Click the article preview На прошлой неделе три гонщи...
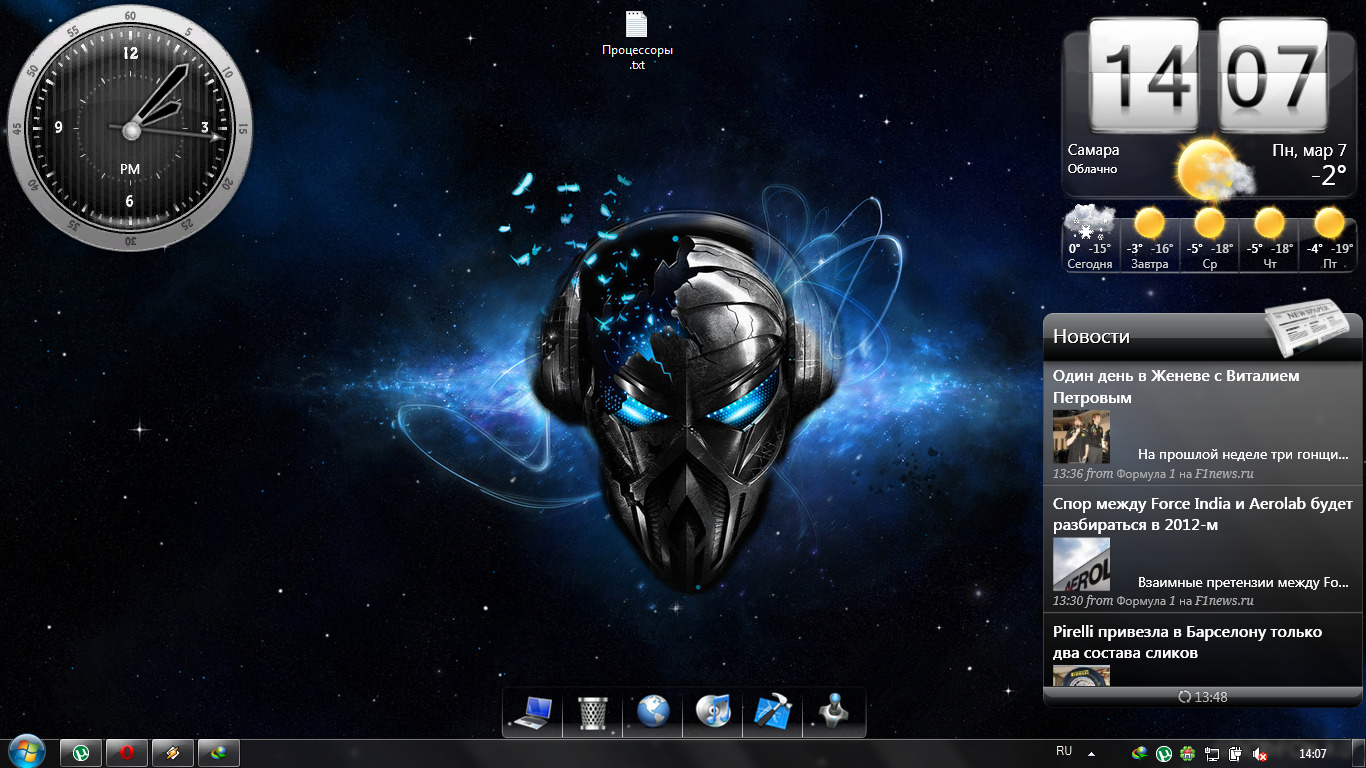Image resolution: width=1366 pixels, height=768 pixels. pyautogui.click(x=1244, y=454)
